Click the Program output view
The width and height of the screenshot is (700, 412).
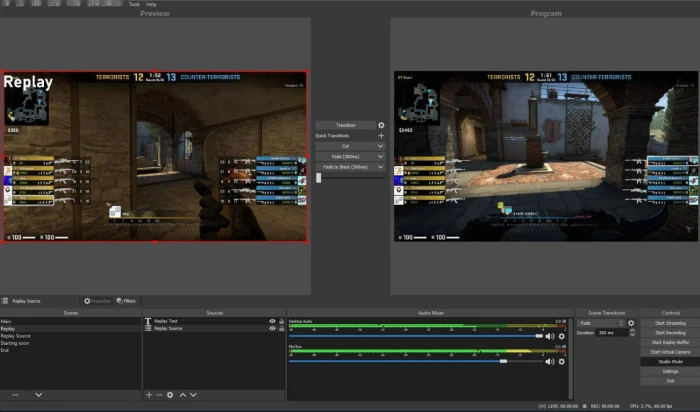click(546, 156)
